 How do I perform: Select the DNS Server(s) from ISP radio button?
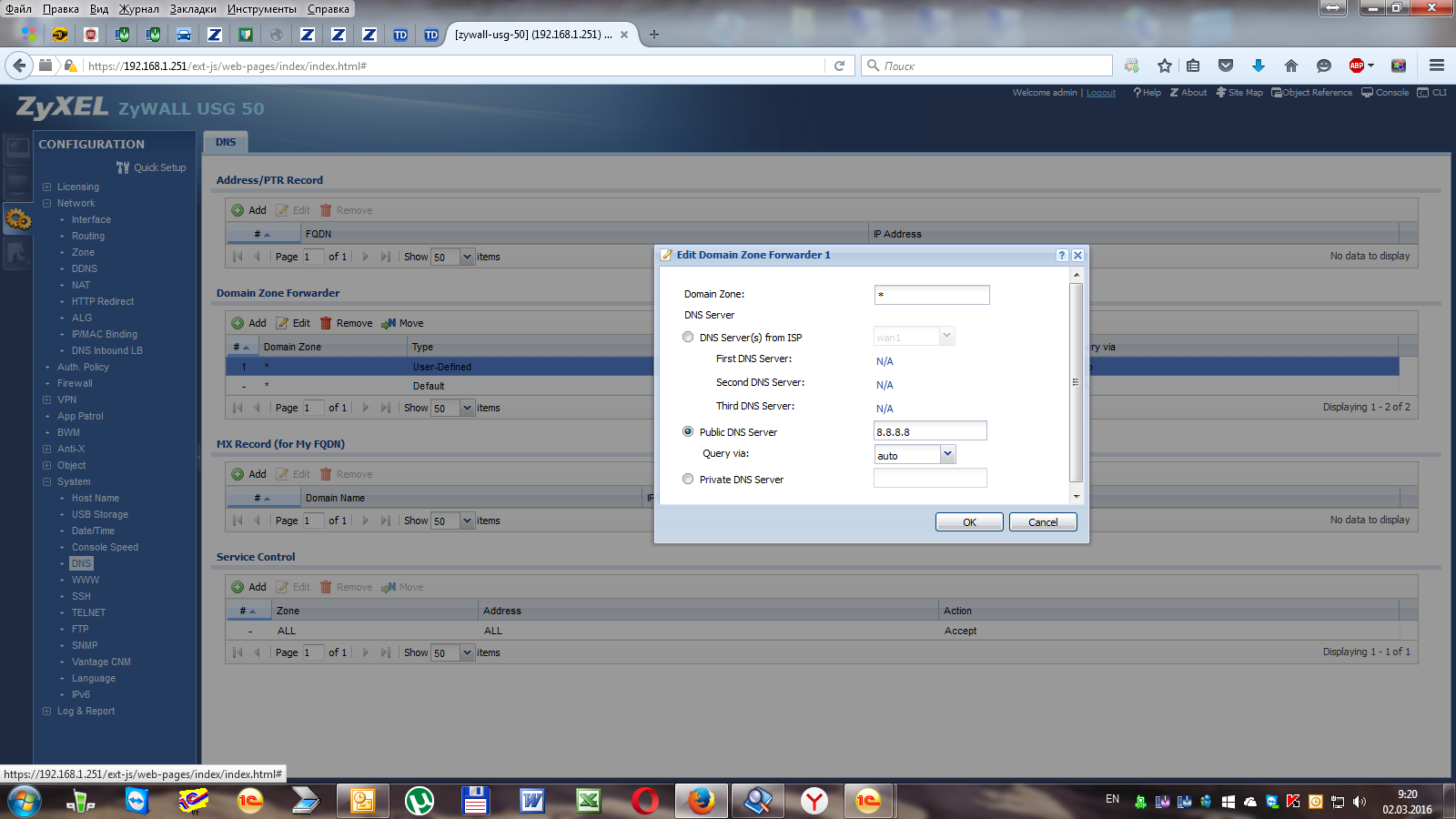[x=688, y=337]
